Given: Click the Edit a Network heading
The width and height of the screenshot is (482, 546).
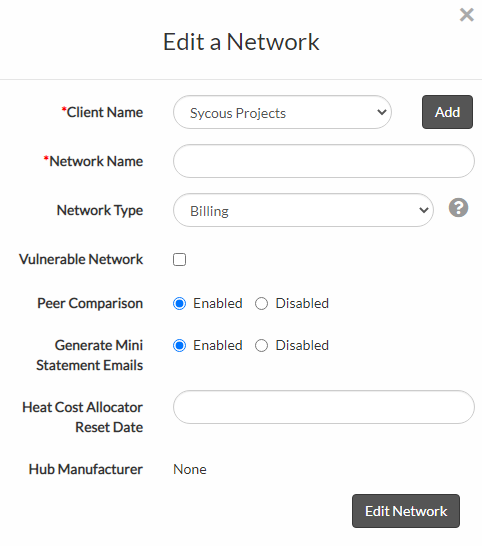Looking at the screenshot, I should click(x=241, y=42).
